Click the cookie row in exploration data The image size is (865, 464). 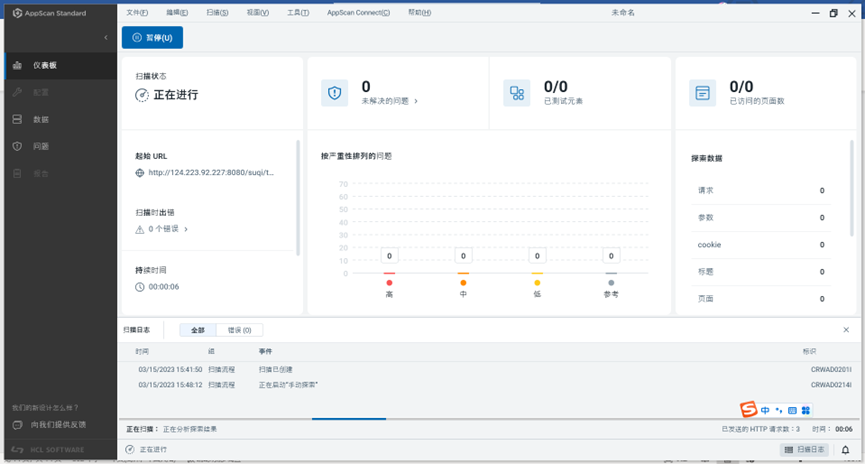click(761, 244)
